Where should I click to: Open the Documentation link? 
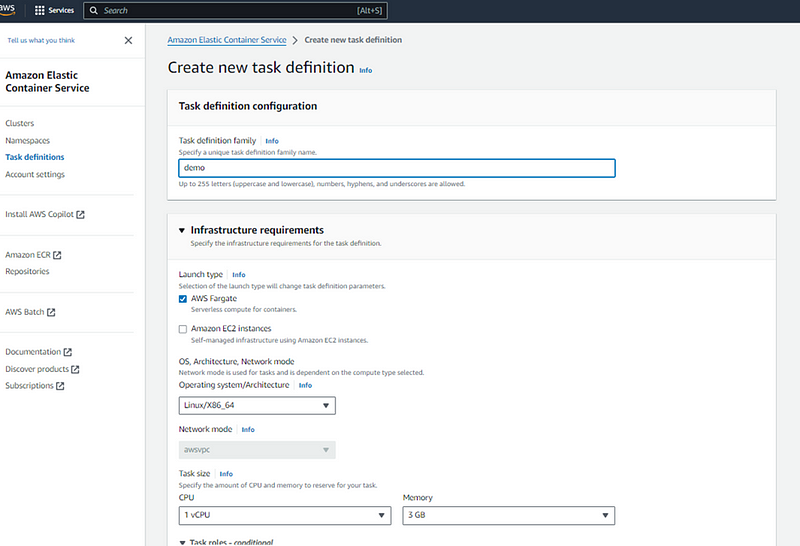click(33, 352)
